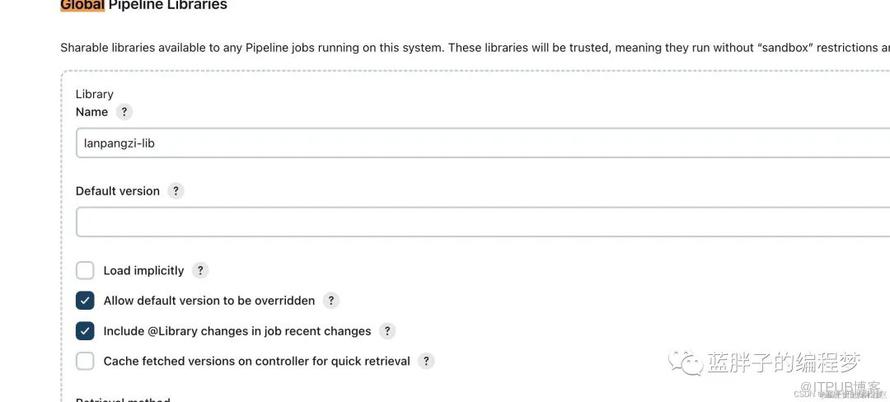This screenshot has width=890, height=402.
Task: Click the Name label above the text field
Action: (92, 112)
